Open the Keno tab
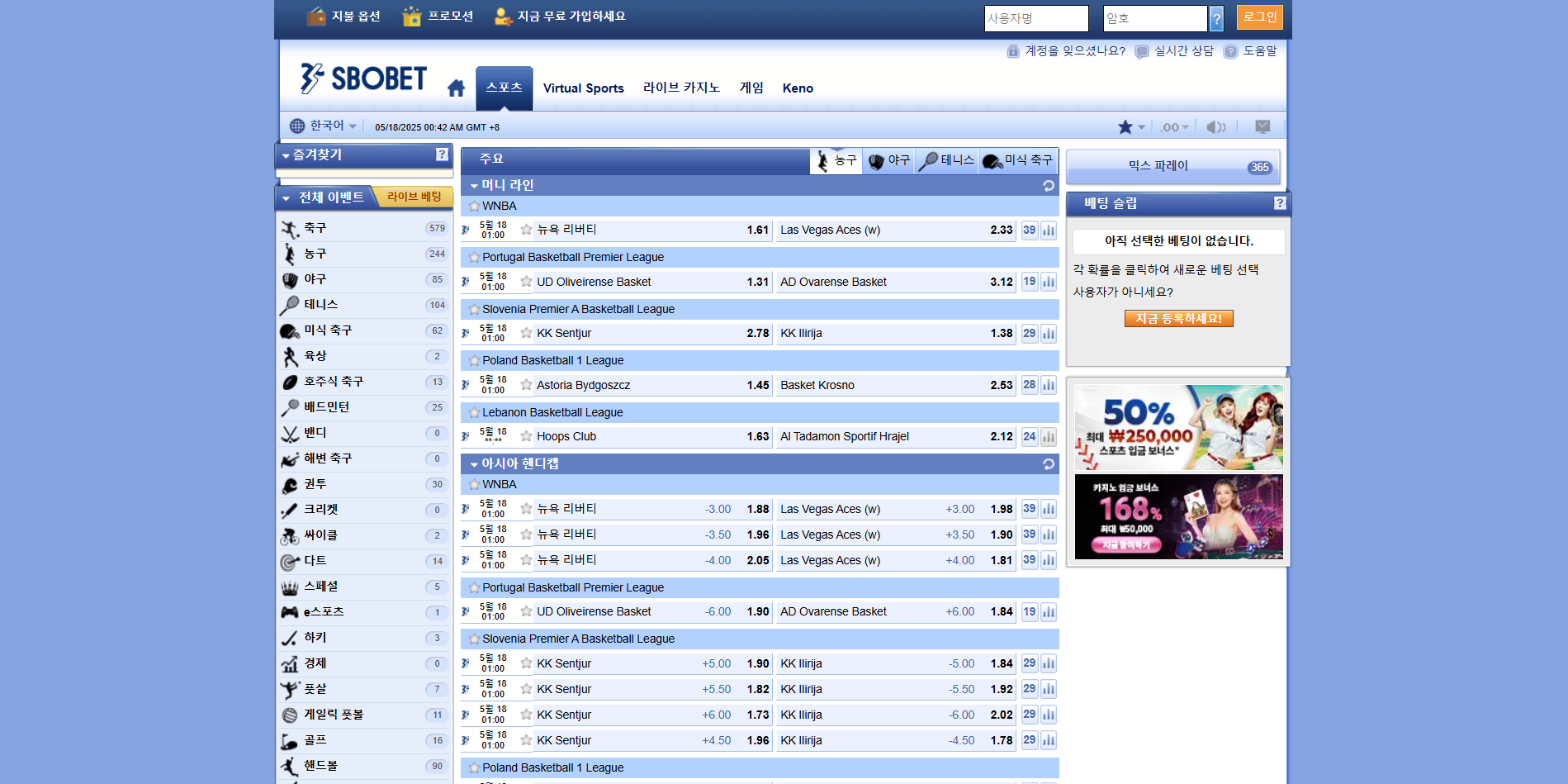Viewport: 1568px width, 784px height. [798, 88]
